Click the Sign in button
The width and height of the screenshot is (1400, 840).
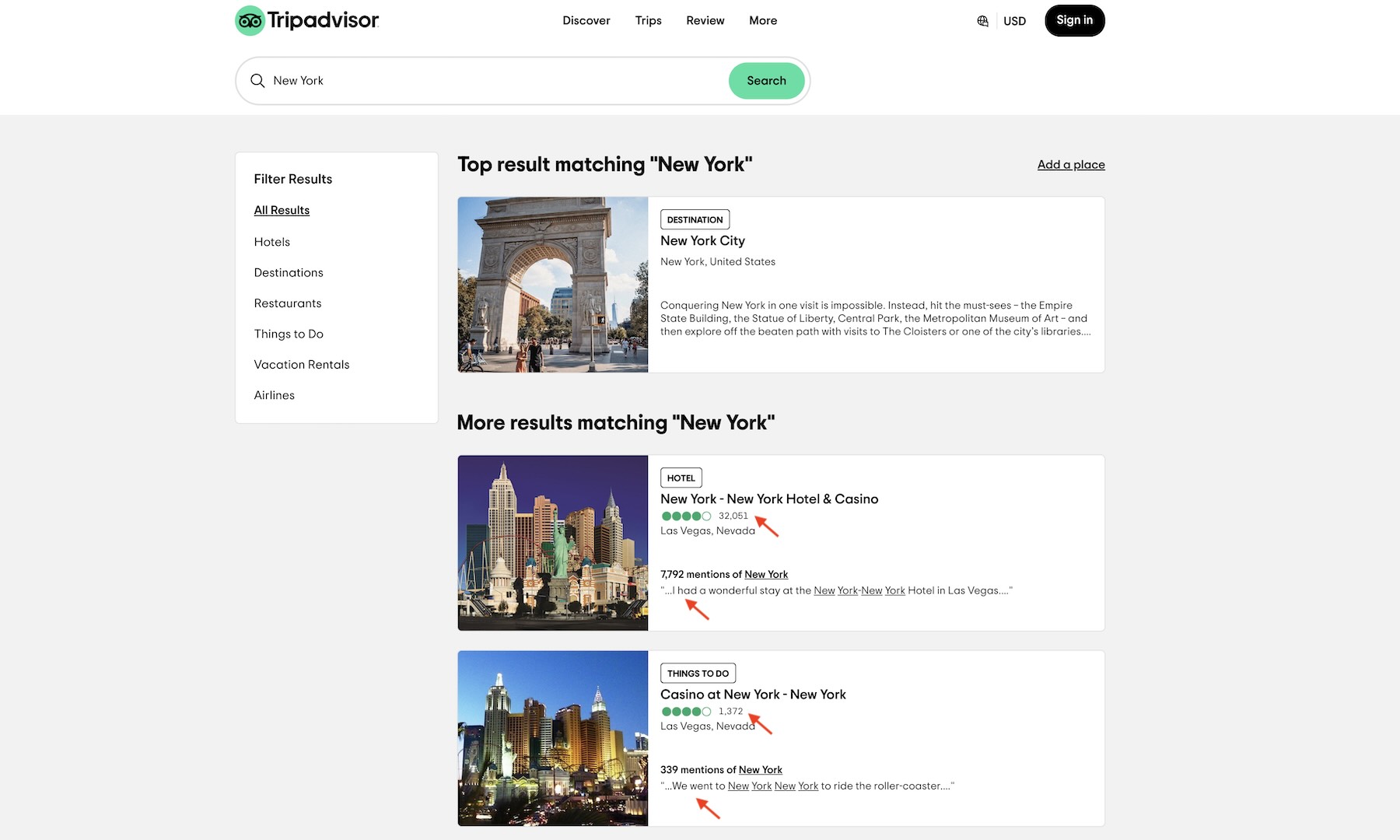[x=1074, y=21]
